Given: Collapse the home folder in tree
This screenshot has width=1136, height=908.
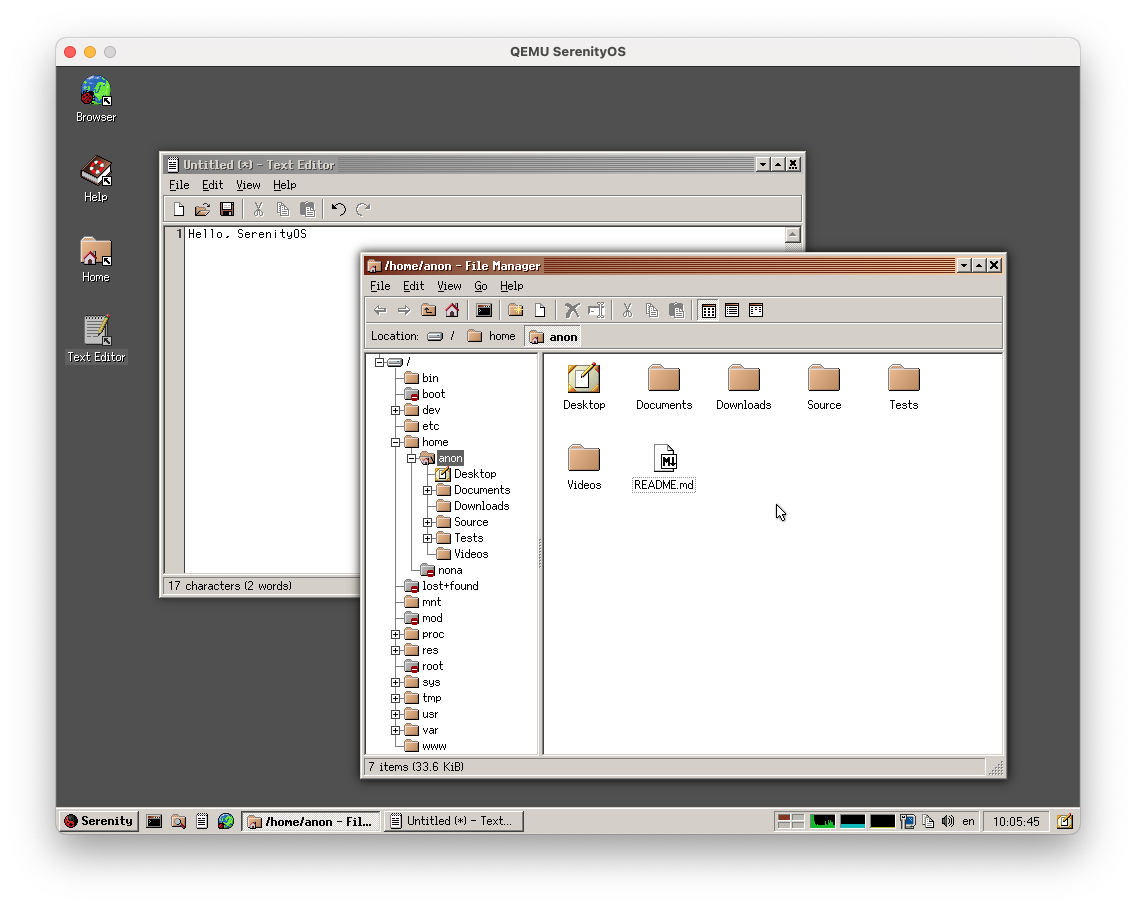Looking at the screenshot, I should pyautogui.click(x=396, y=442).
